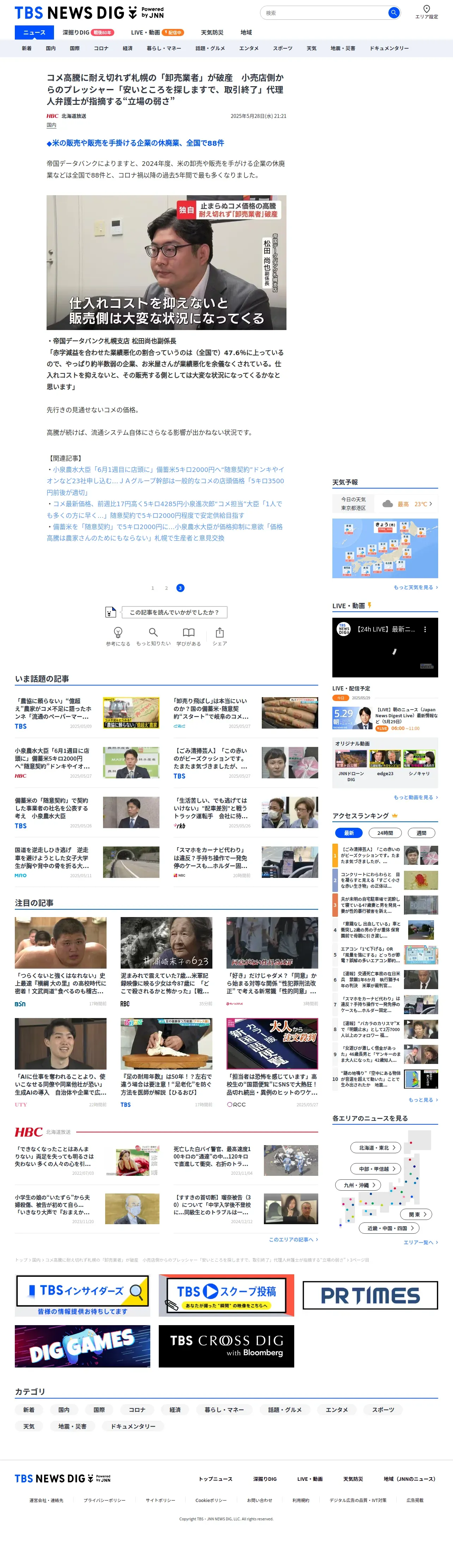Open the TBSインサイダーズ banner

click(x=82, y=1296)
